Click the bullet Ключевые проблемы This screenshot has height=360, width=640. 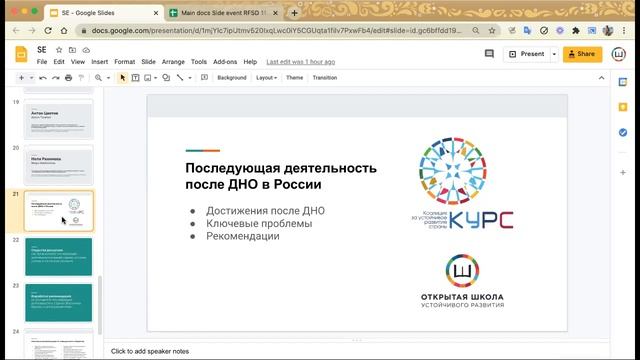pos(259,223)
